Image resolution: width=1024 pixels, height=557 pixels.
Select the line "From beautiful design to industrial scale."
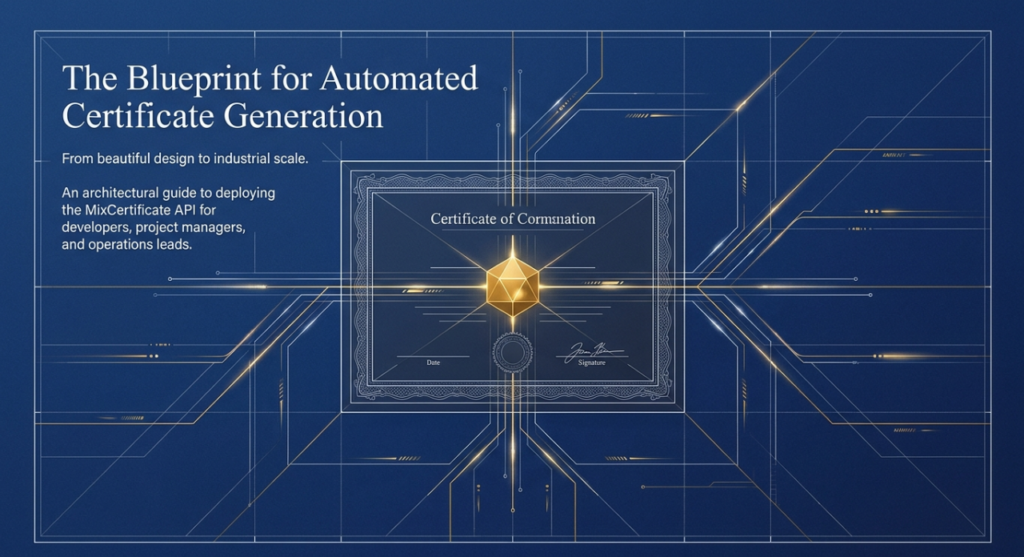coord(185,159)
